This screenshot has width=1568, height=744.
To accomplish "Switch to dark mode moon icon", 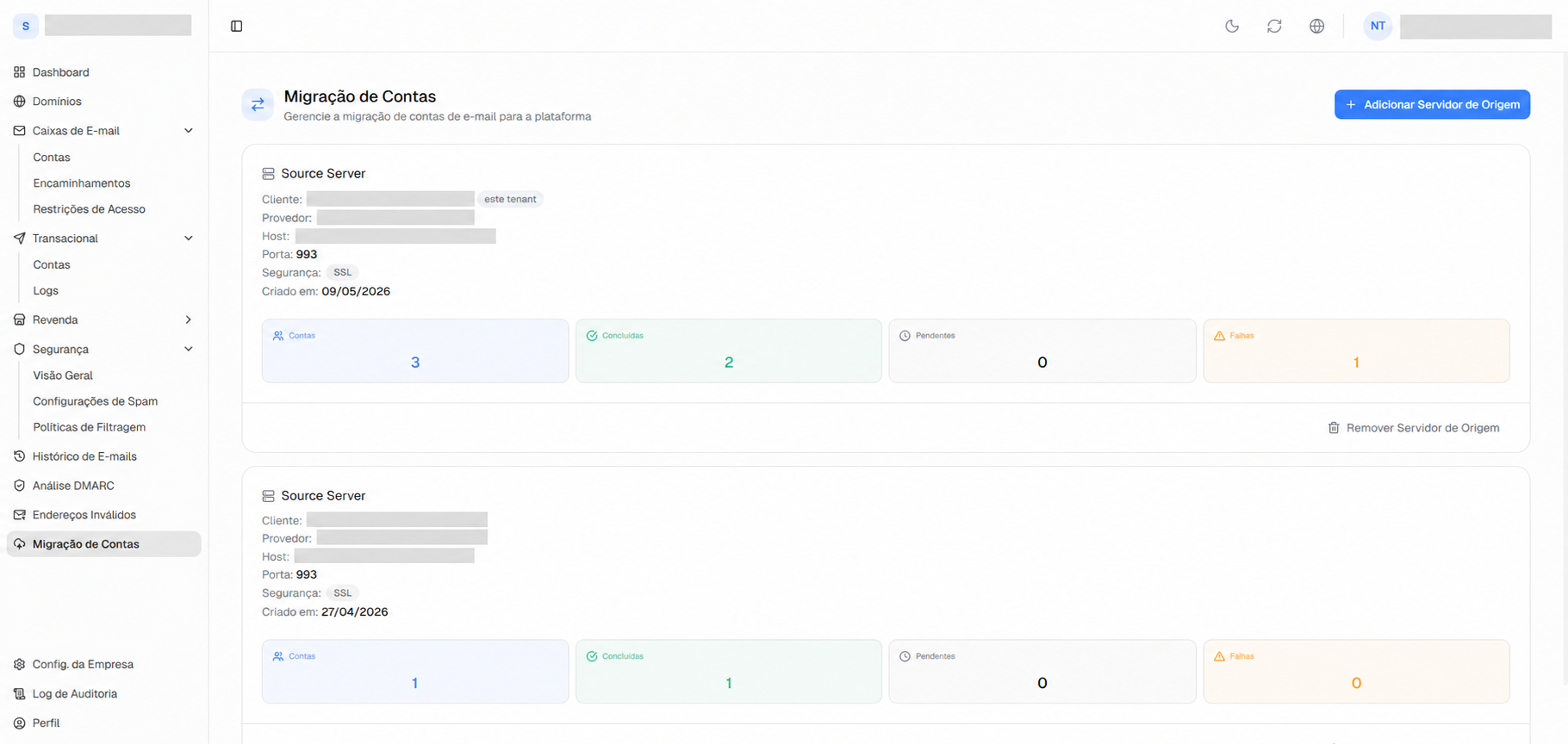I will (1232, 26).
